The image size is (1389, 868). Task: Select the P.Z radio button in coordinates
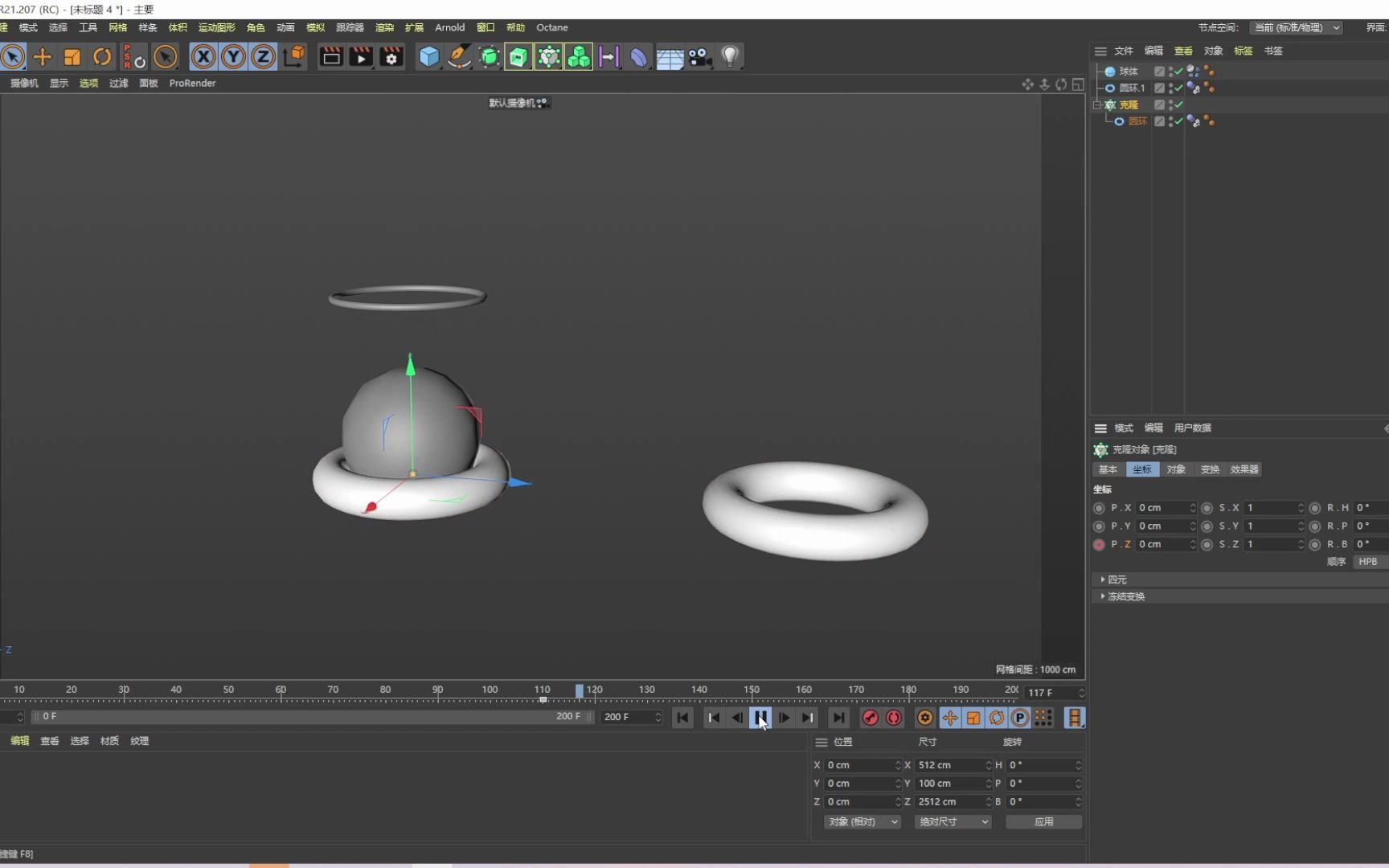[1099, 544]
